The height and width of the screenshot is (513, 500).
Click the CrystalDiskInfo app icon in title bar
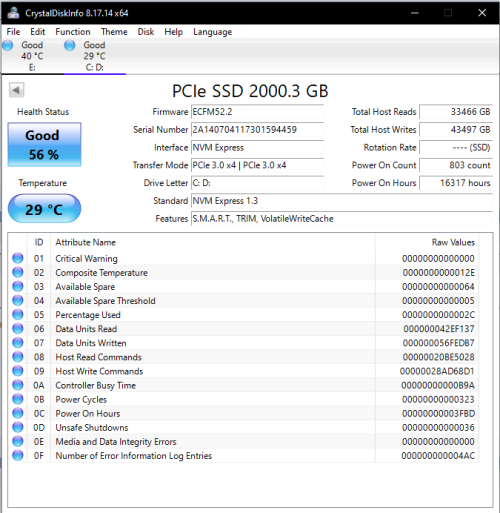[13, 13]
